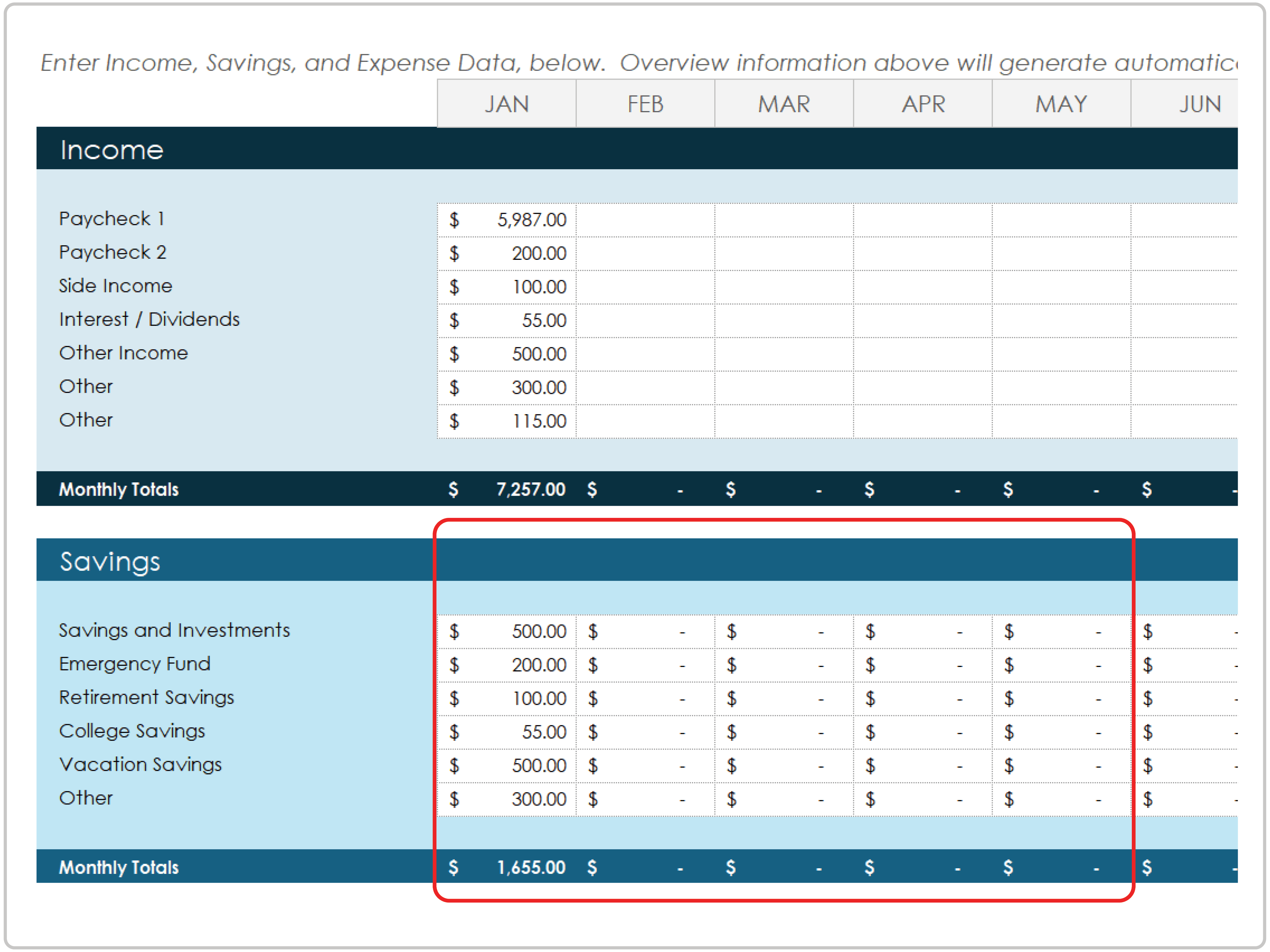Screen dimensions: 1270x952
Task: Click the Income section header bar
Action: coord(636,149)
